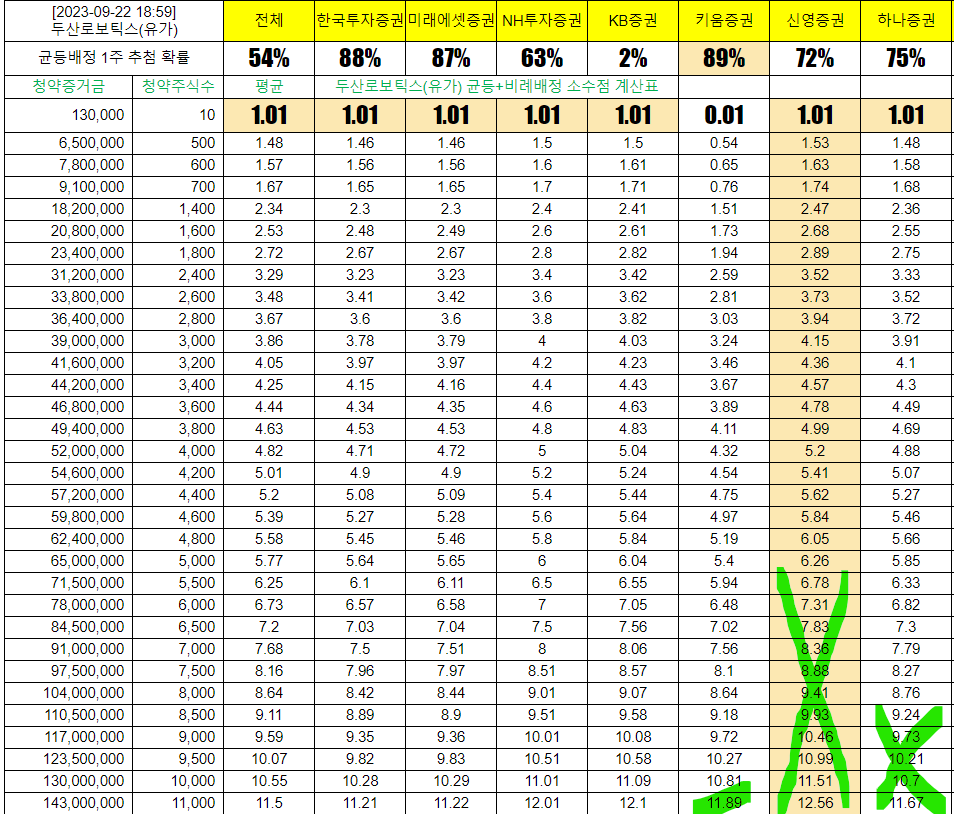Screen dimensions: 954x821
Task: Click the 78,000,000 deposit cell
Action: point(68,605)
